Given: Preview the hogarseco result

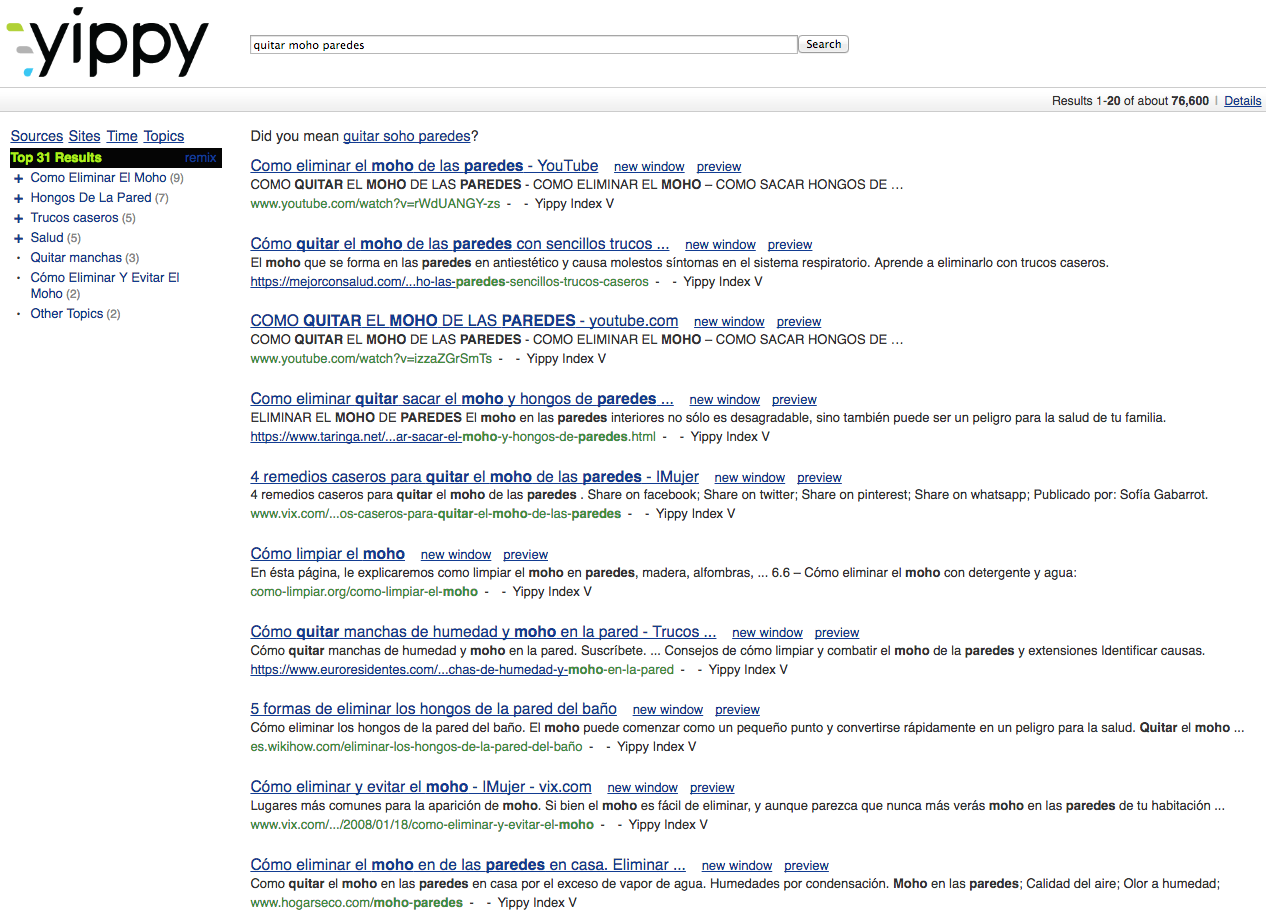Looking at the screenshot, I should coord(806,866).
